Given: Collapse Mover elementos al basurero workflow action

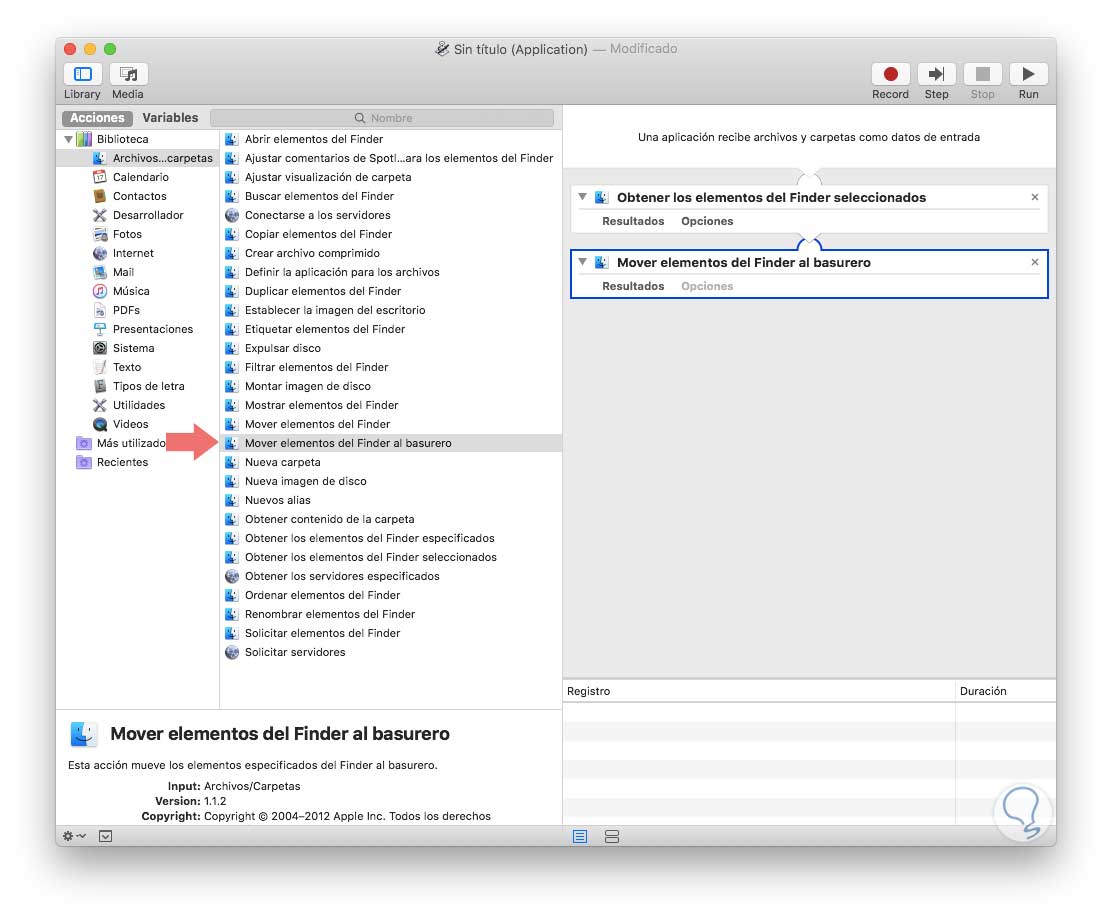Looking at the screenshot, I should tap(582, 262).
